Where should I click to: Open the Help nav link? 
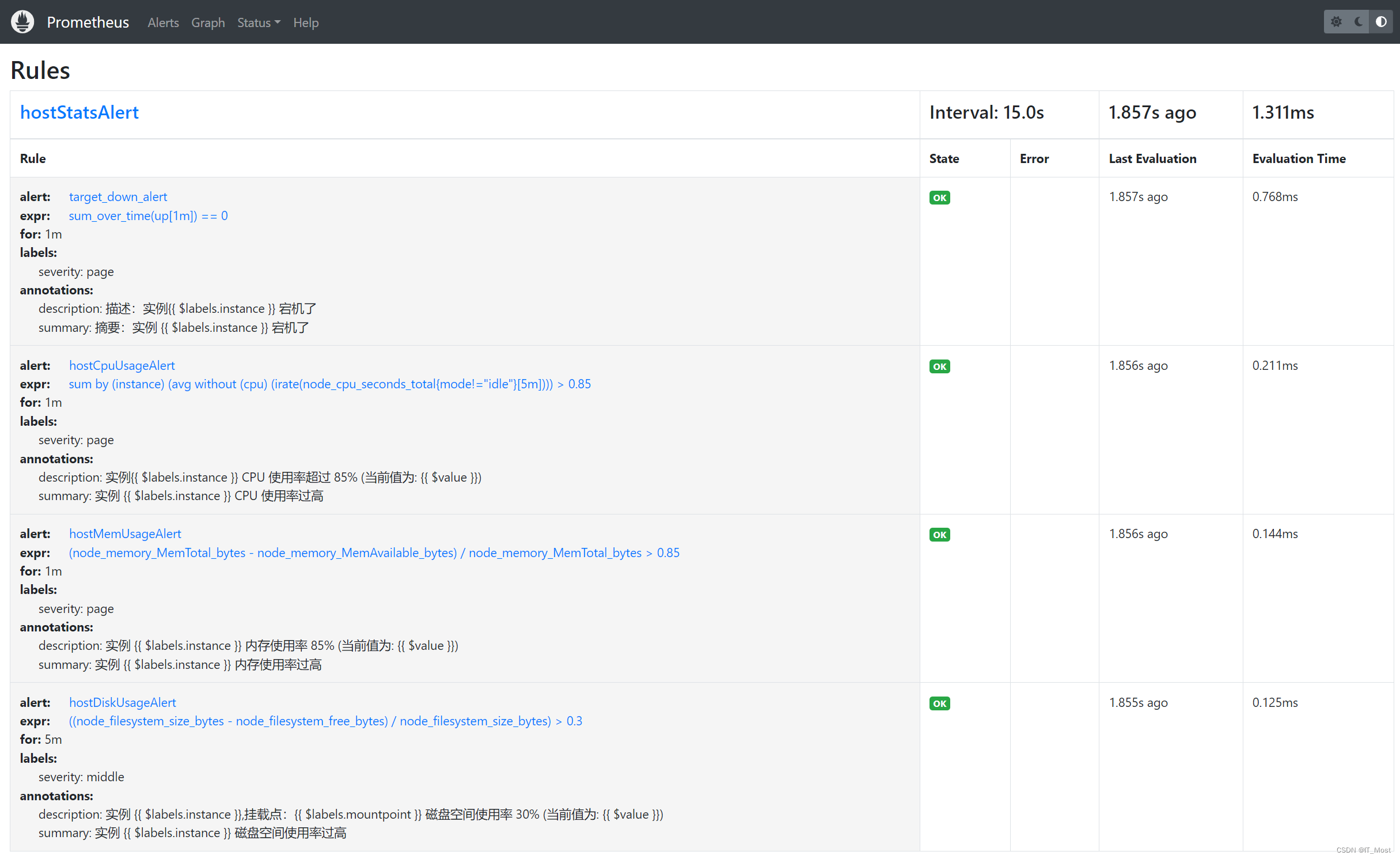pos(306,22)
